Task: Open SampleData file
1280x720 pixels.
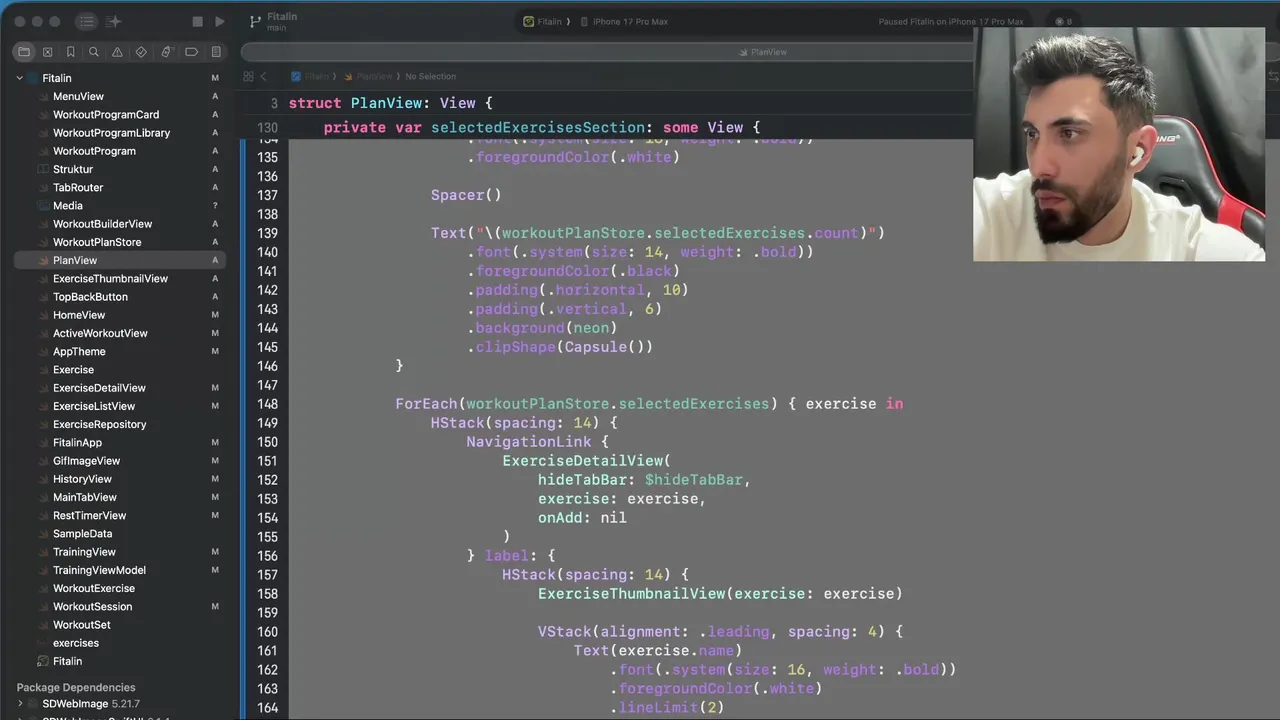Action: 82,534
